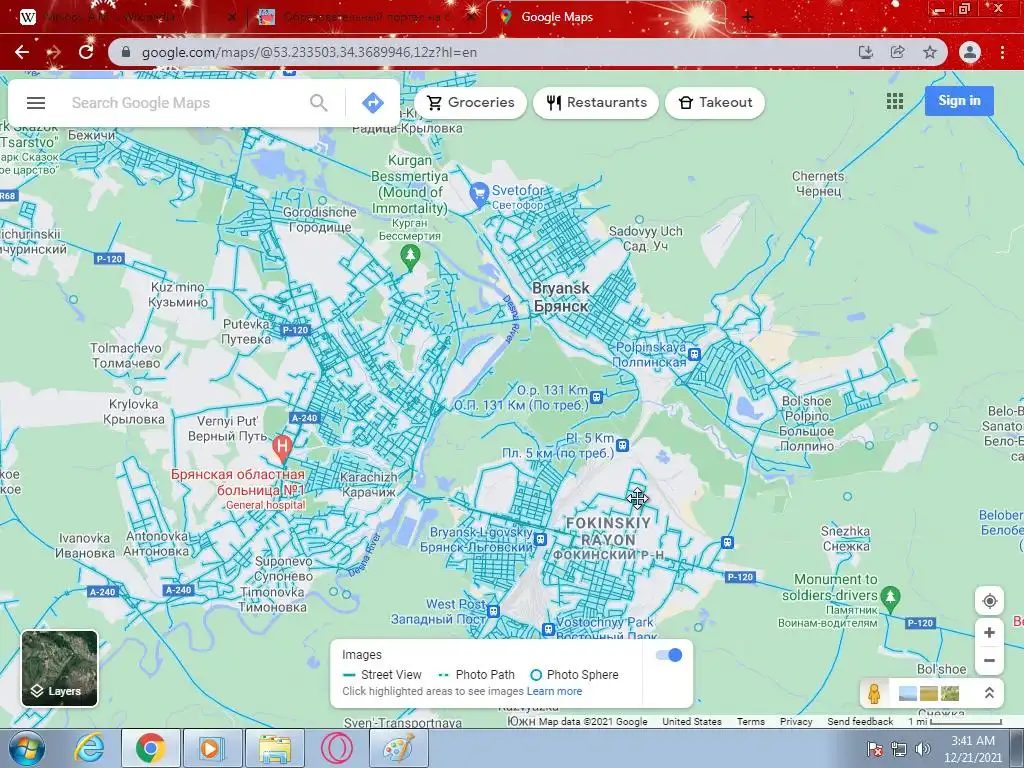Click United States in the footer

pos(692,722)
